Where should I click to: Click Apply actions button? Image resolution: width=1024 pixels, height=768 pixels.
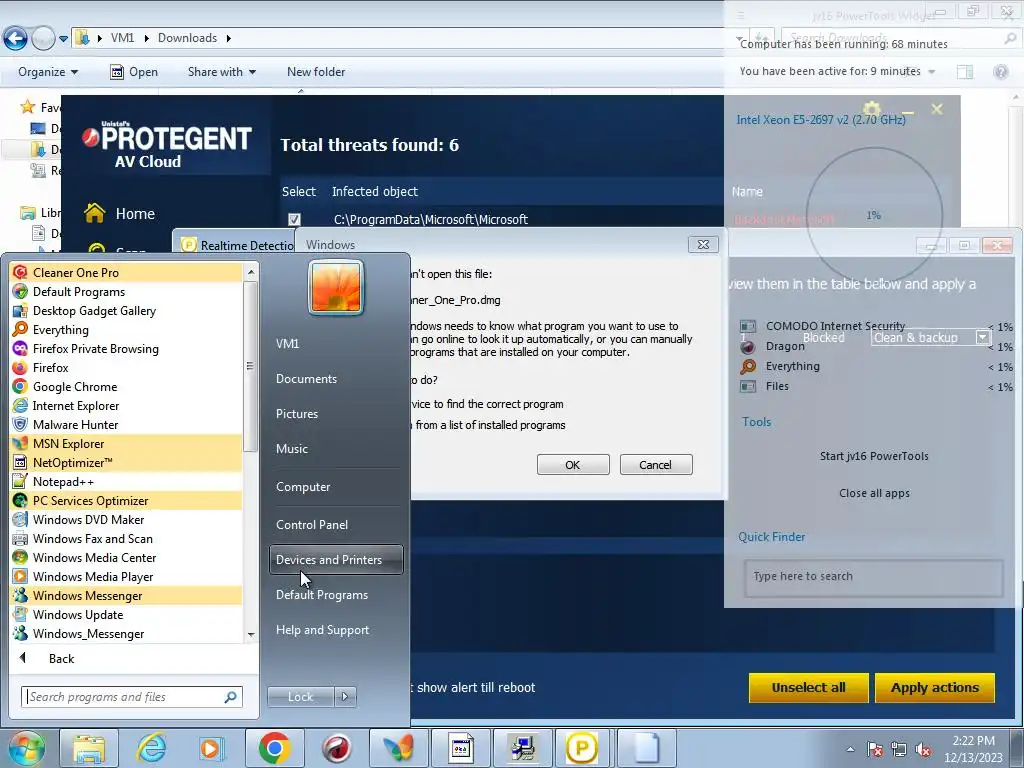935,688
